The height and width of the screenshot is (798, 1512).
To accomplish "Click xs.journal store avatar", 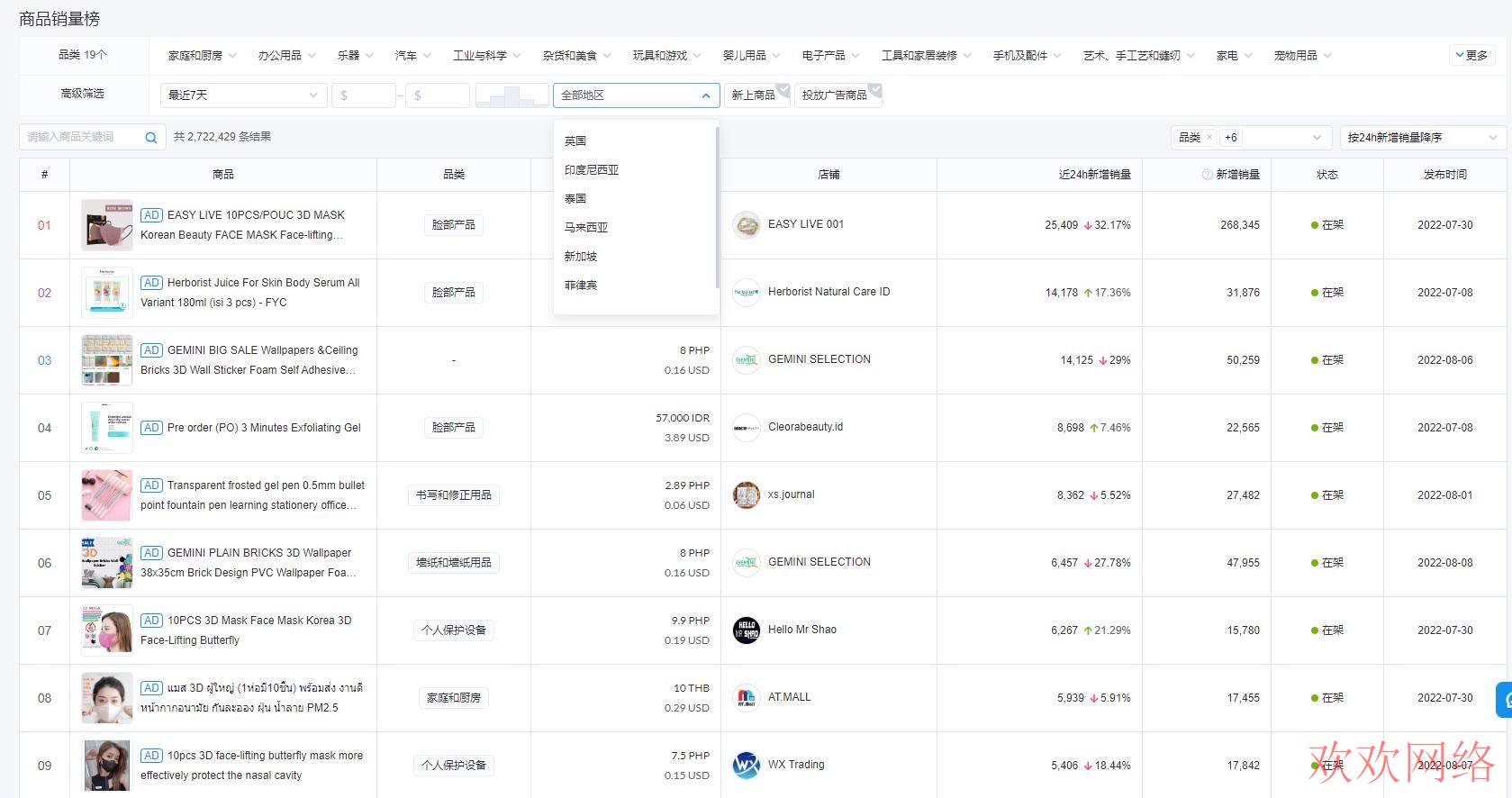I will [747, 495].
